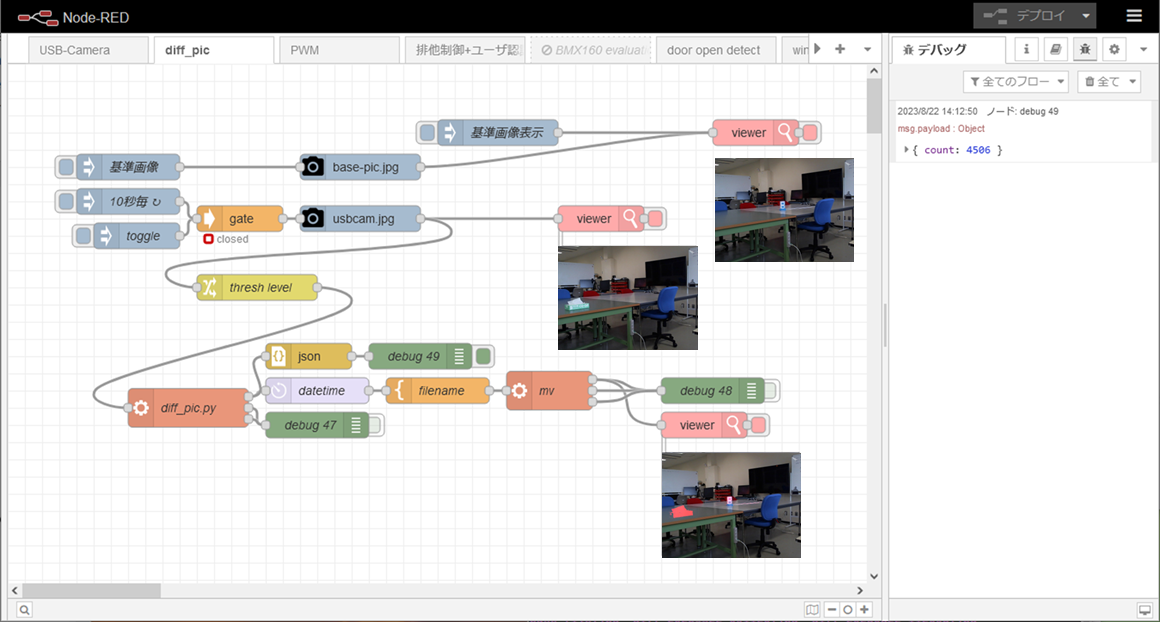Expand the count 4506 debug object

(x=906, y=150)
